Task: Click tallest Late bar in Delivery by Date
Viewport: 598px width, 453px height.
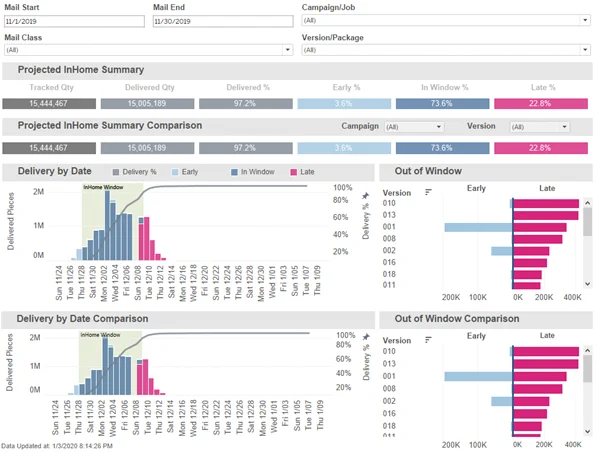Action: point(146,238)
